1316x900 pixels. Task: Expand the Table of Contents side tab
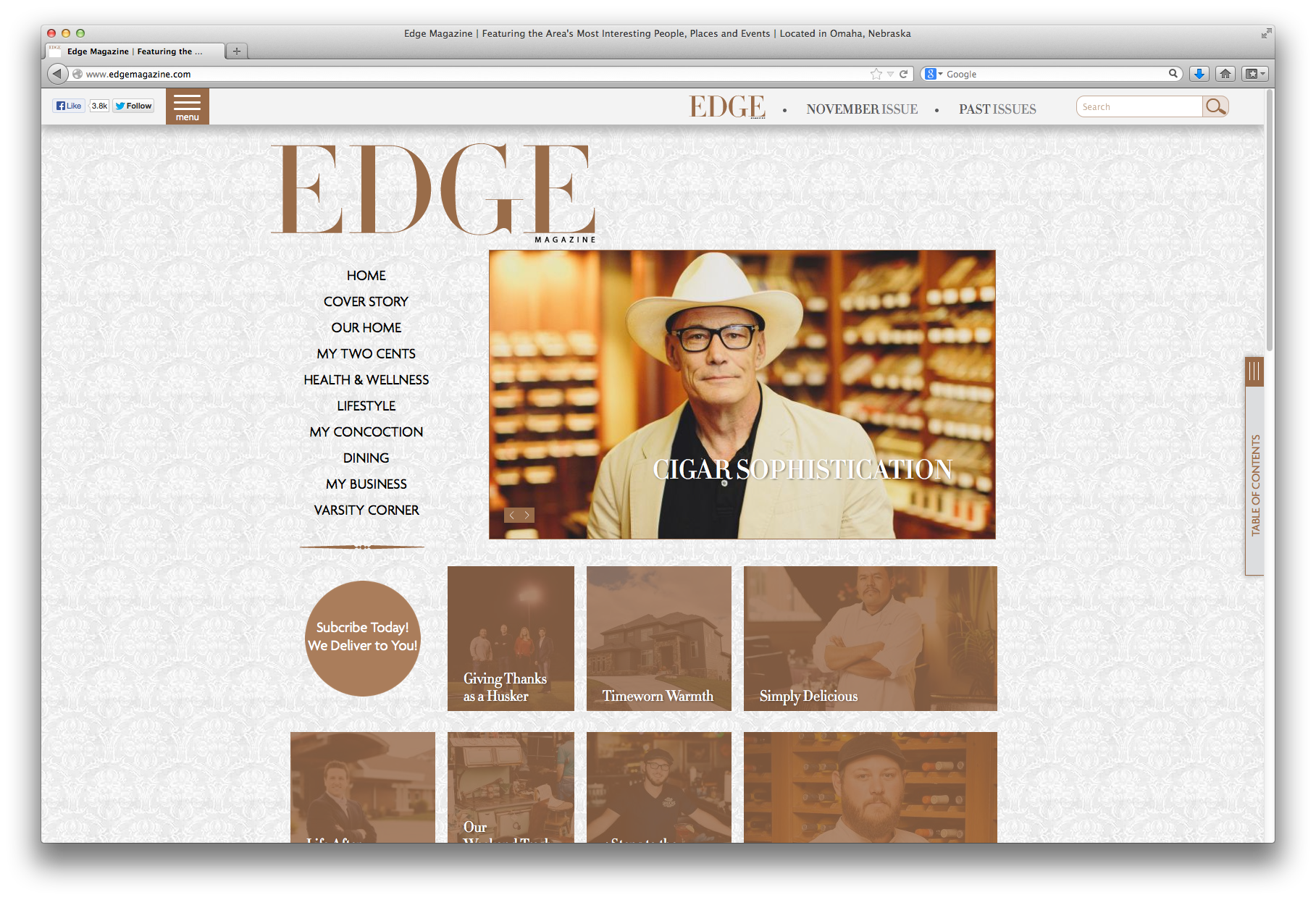(x=1254, y=466)
